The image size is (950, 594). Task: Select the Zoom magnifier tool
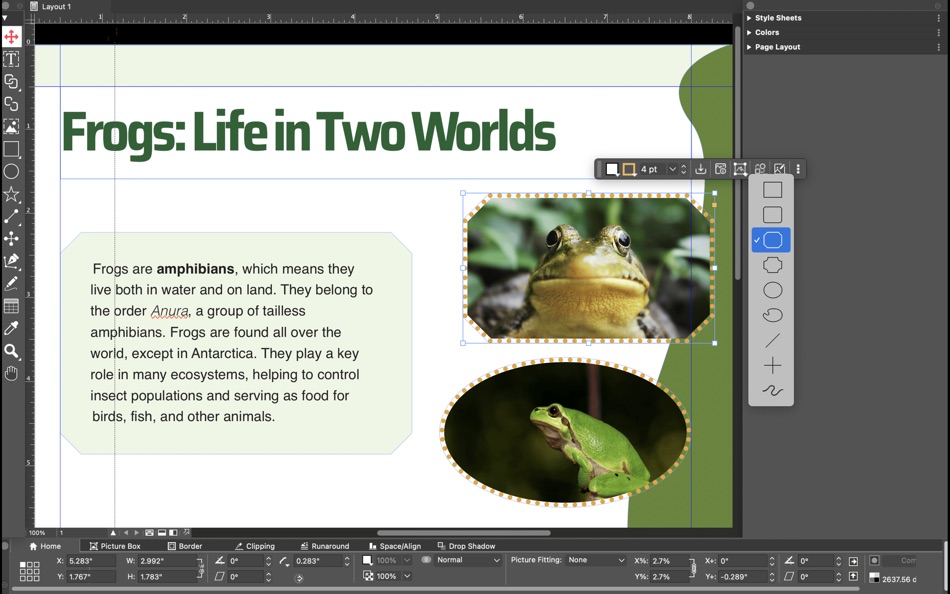[x=11, y=351]
